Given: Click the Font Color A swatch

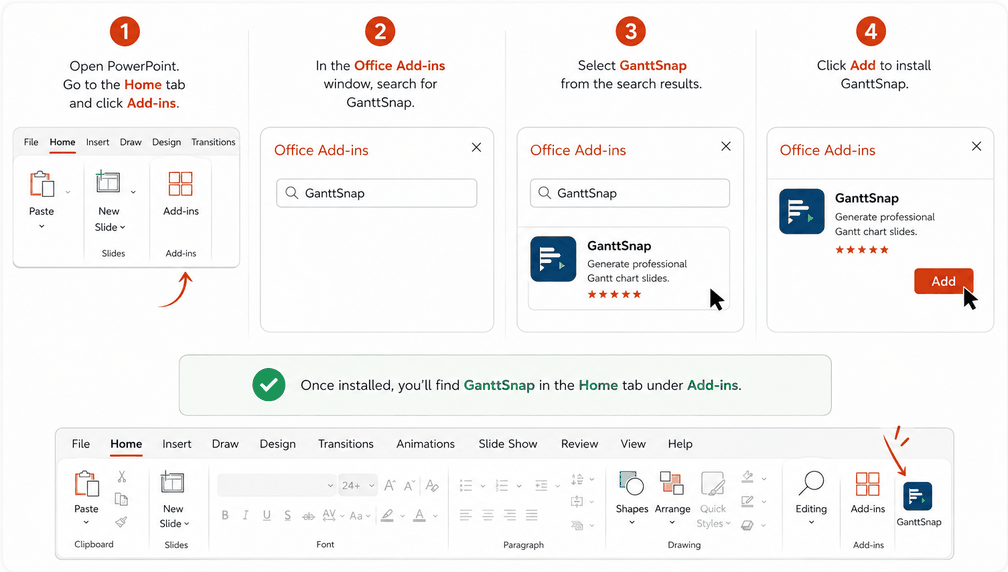Looking at the screenshot, I should coord(420,515).
